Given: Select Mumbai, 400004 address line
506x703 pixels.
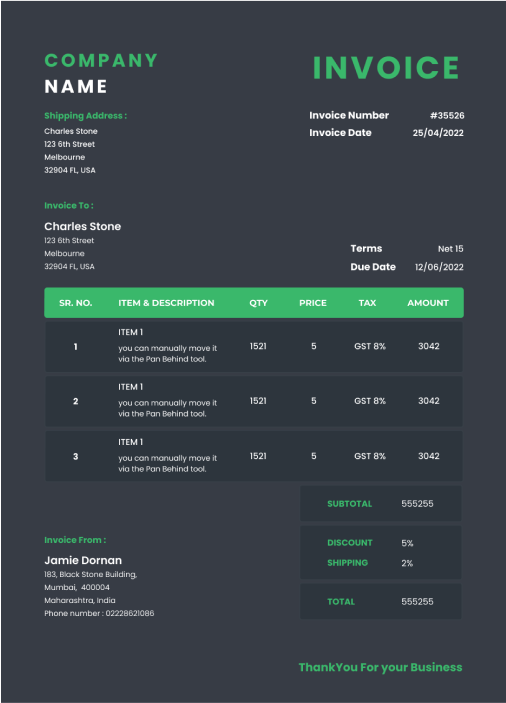Looking at the screenshot, I should (x=77, y=587).
